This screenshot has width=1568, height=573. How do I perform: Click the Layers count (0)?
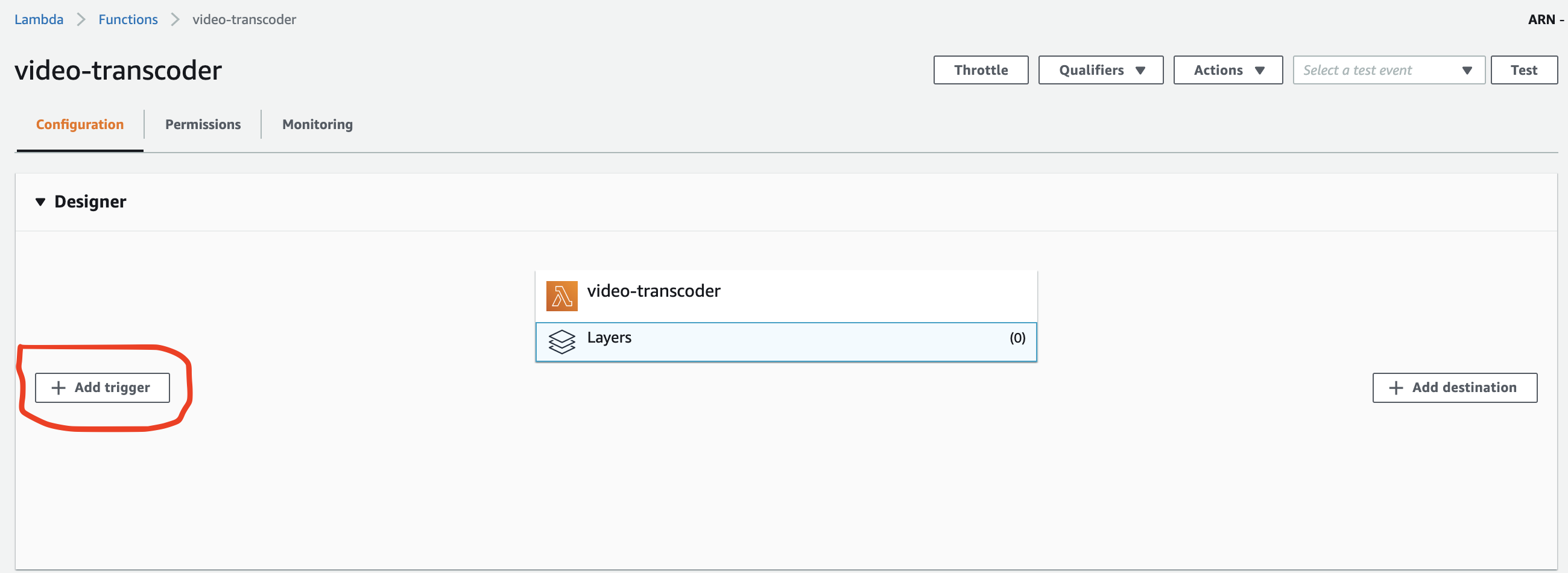coord(1017,337)
